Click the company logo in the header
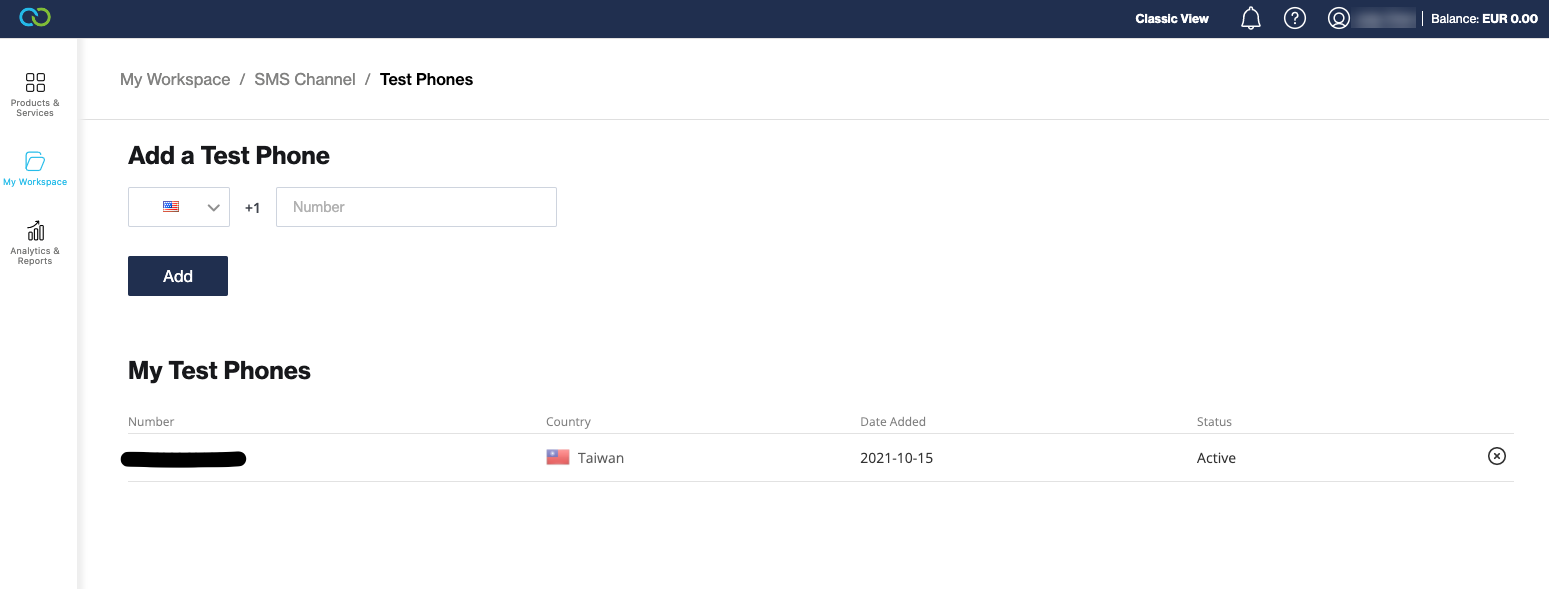The height and width of the screenshot is (589, 1549). click(35, 18)
